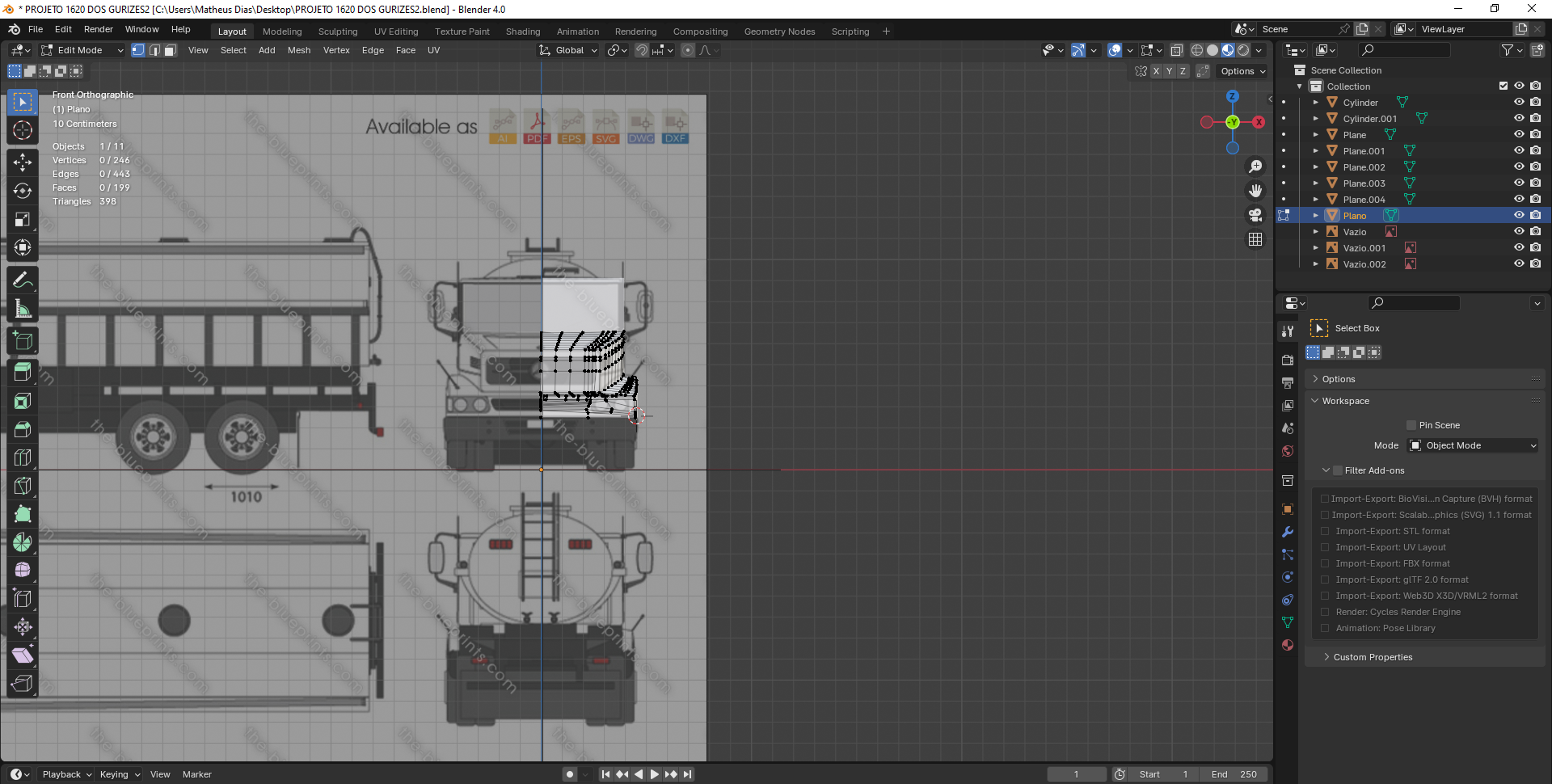Viewport: 1552px width, 784px height.
Task: Open the Render menu
Action: click(x=99, y=29)
